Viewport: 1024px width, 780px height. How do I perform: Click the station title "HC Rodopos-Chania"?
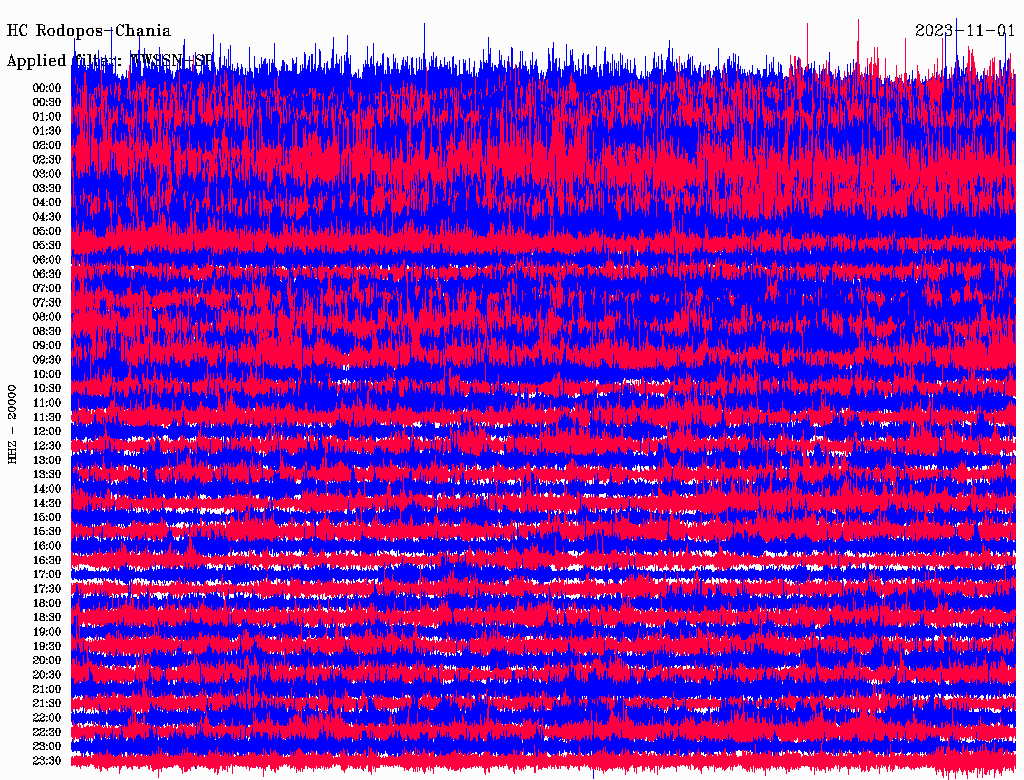tap(89, 31)
